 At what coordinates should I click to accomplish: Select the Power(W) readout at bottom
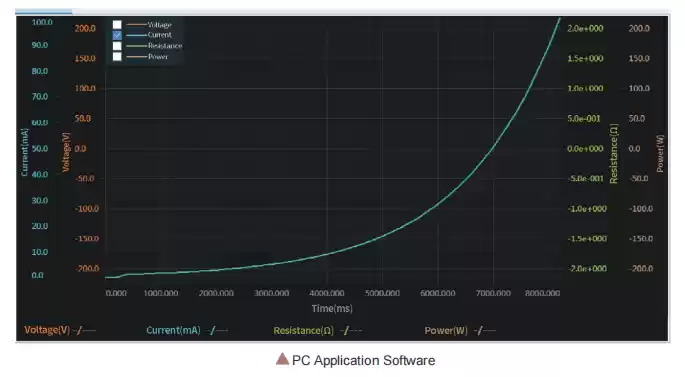tap(460, 331)
